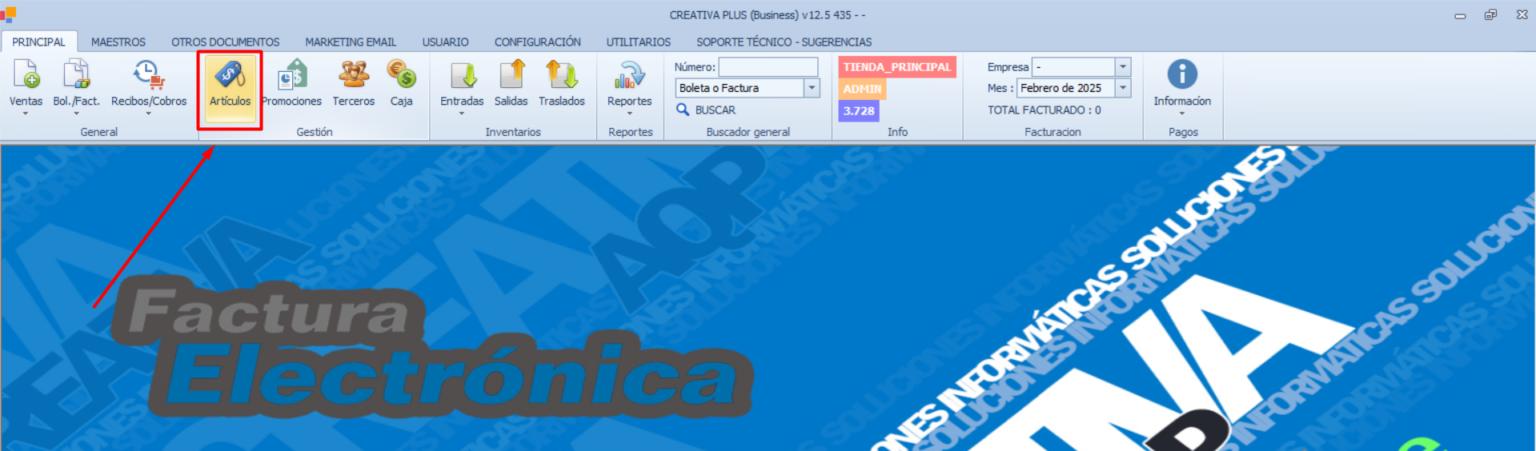The height and width of the screenshot is (451, 1536).
Task: Open the Caja coins icon
Action: [x=401, y=75]
